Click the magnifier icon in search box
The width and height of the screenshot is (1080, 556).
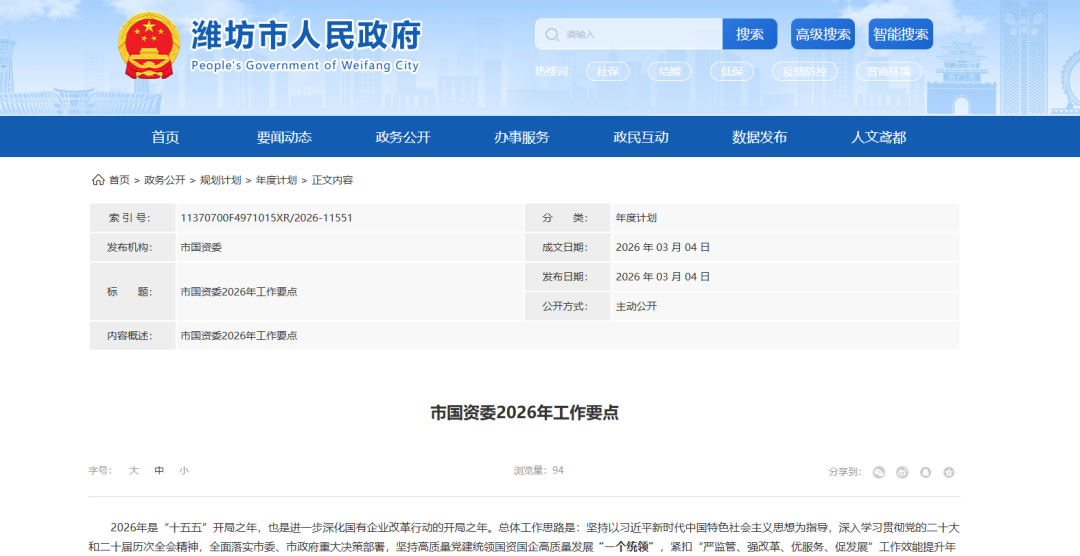pyautogui.click(x=551, y=34)
